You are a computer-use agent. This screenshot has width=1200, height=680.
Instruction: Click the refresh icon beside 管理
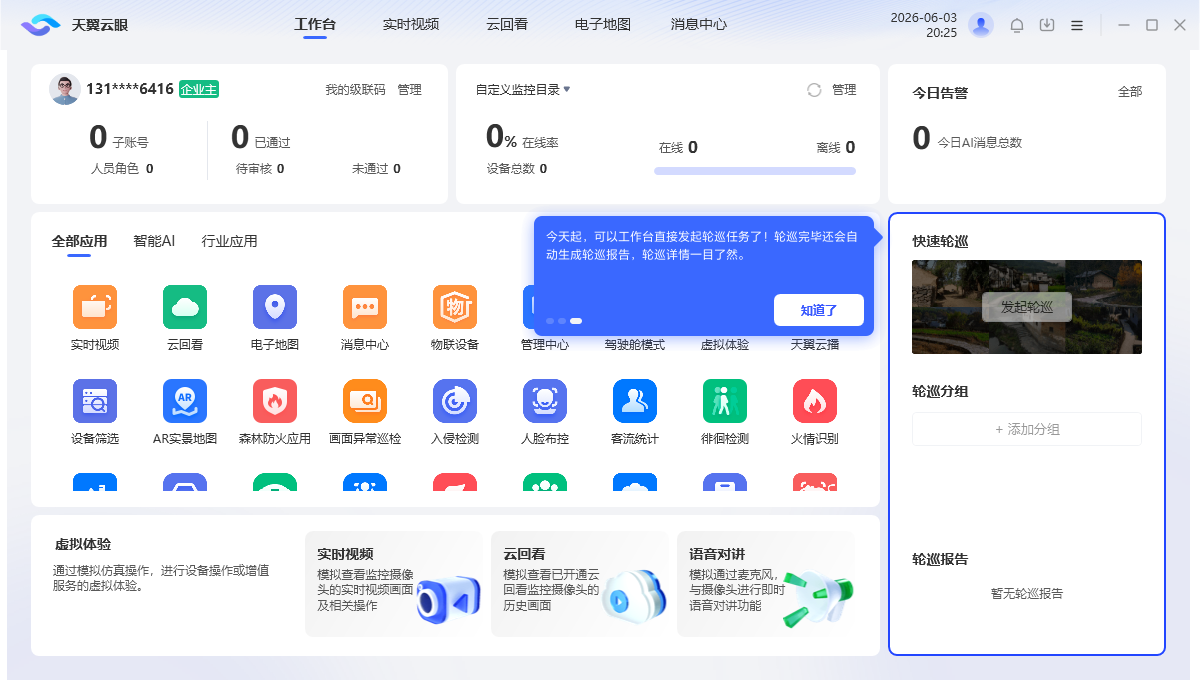(814, 90)
